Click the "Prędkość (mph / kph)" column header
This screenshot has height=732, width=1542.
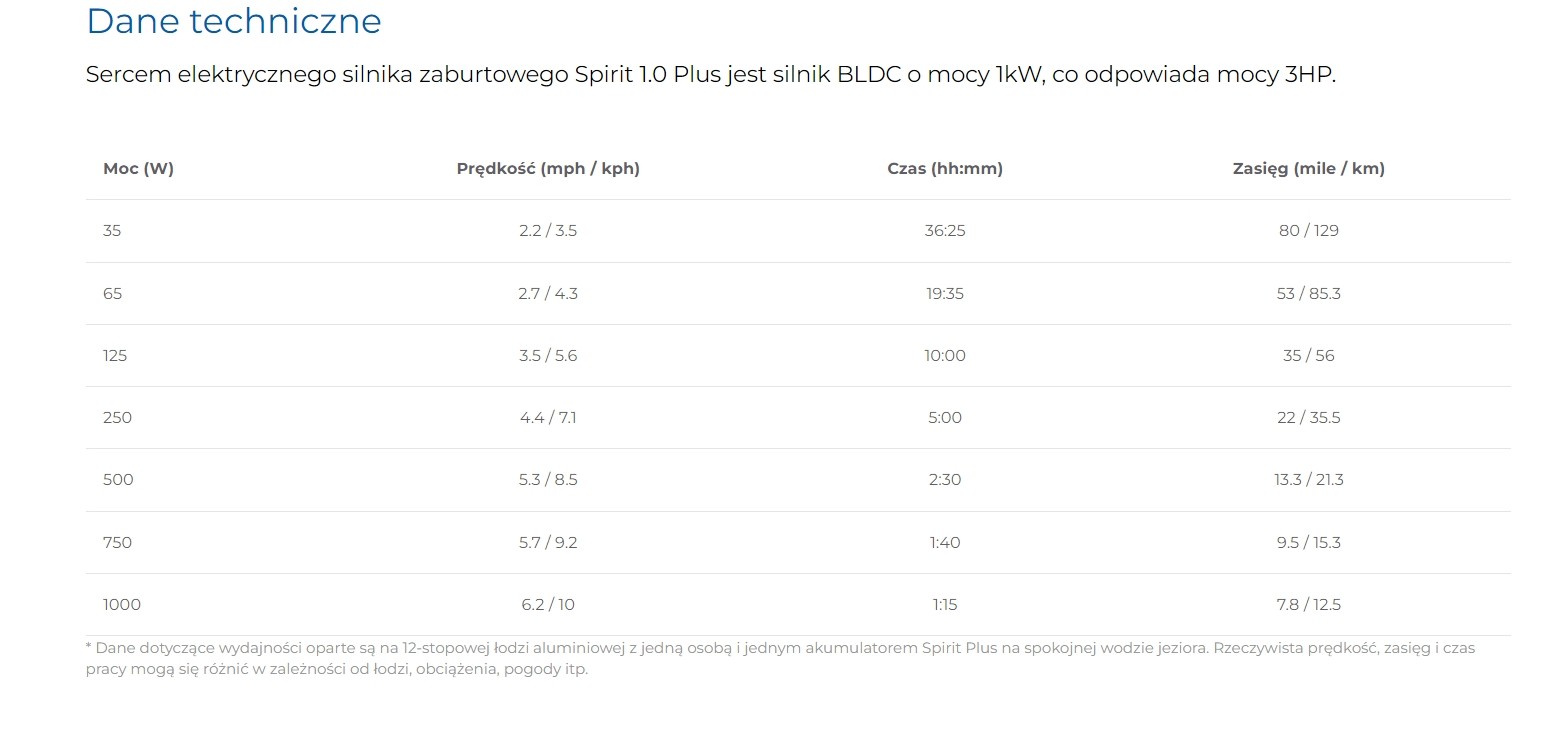pyautogui.click(x=548, y=169)
